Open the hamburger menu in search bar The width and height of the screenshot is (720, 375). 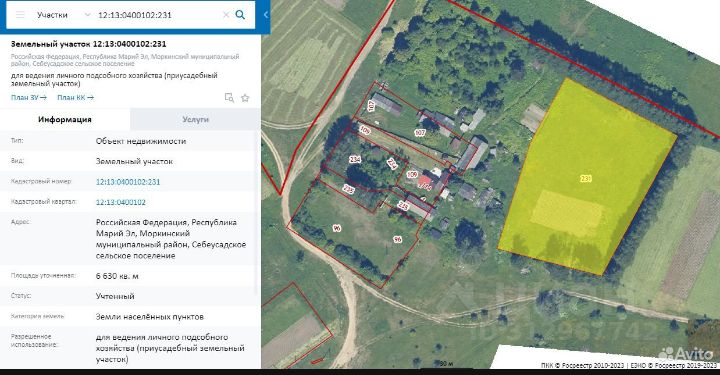pos(20,15)
